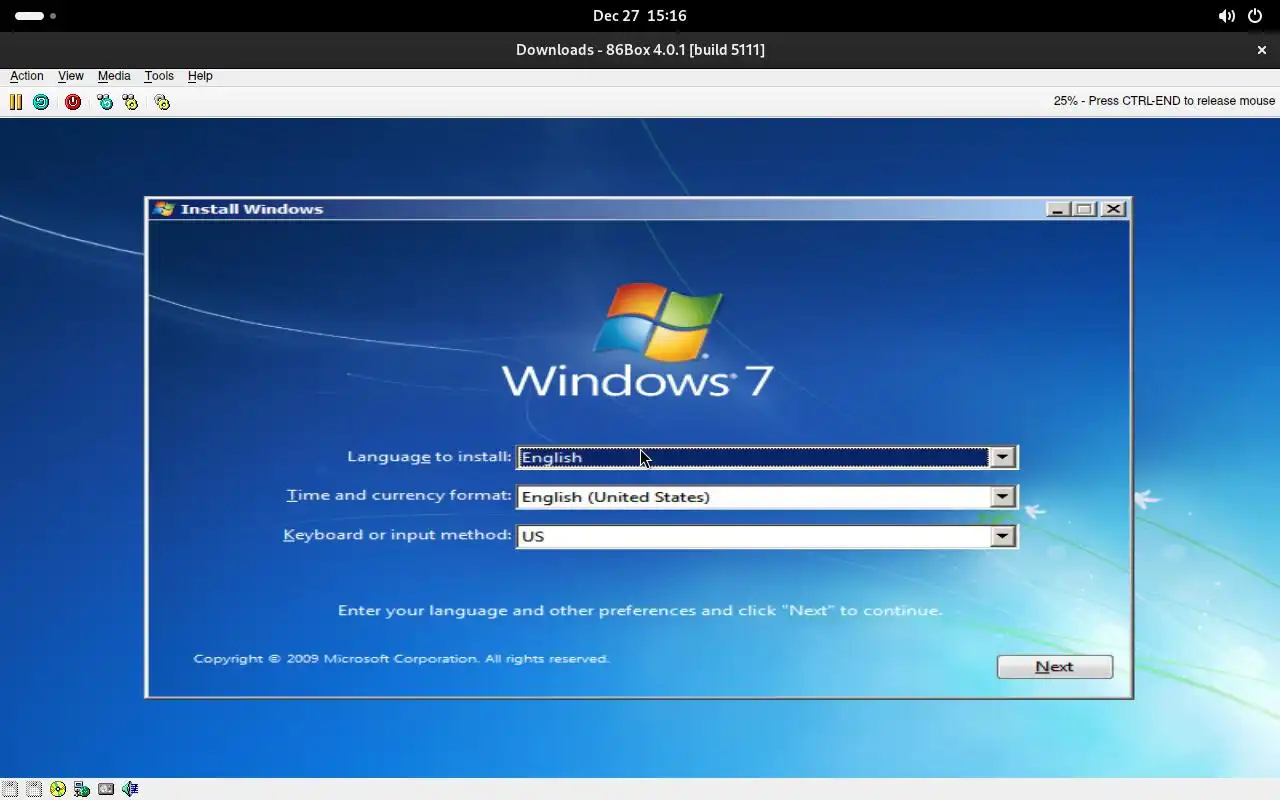The width and height of the screenshot is (1280, 800).
Task: Click the Language to install label
Action: coord(429,456)
